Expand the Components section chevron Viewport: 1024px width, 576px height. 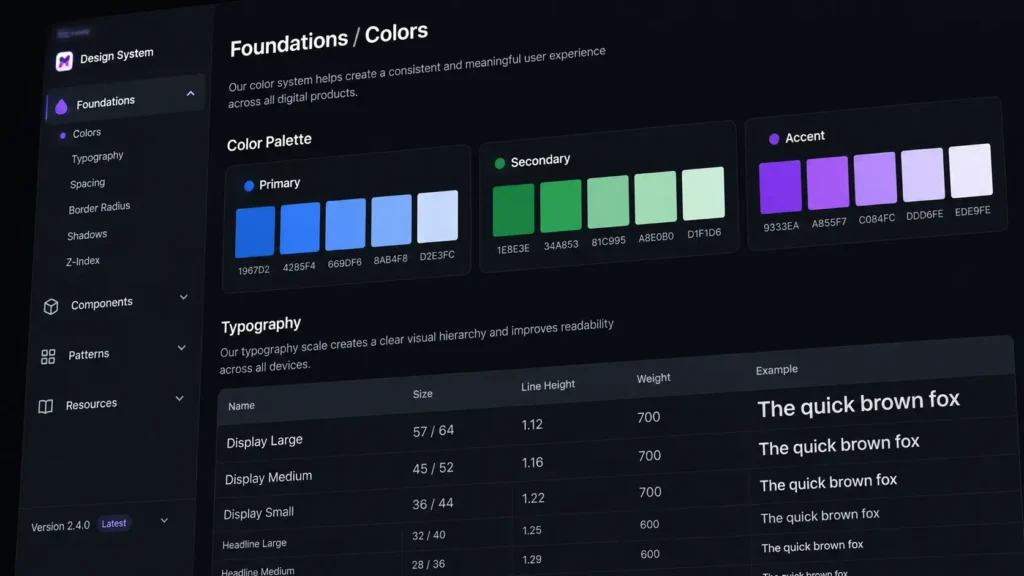(184, 297)
